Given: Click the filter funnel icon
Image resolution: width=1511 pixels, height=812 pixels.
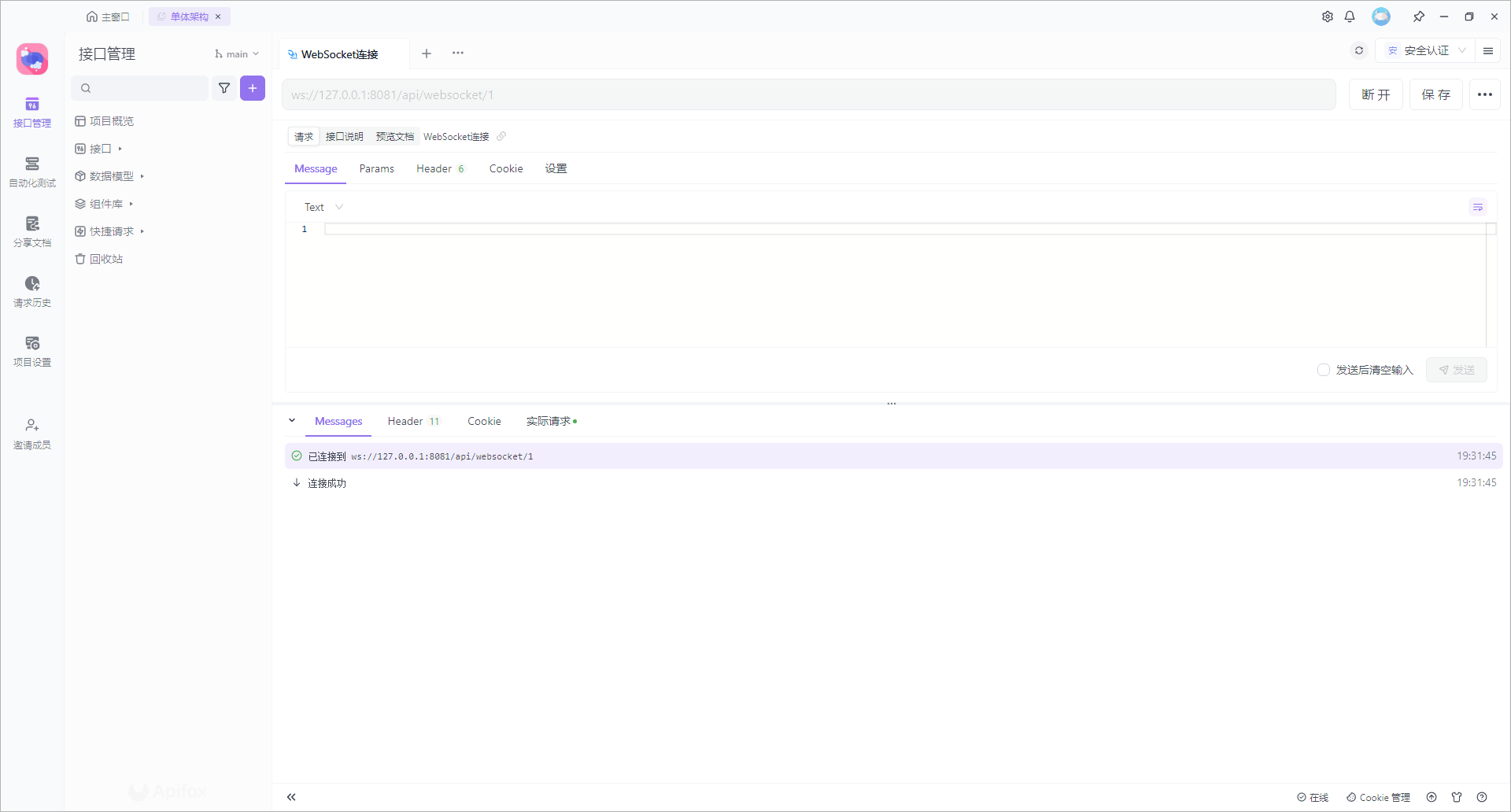Looking at the screenshot, I should tap(224, 88).
